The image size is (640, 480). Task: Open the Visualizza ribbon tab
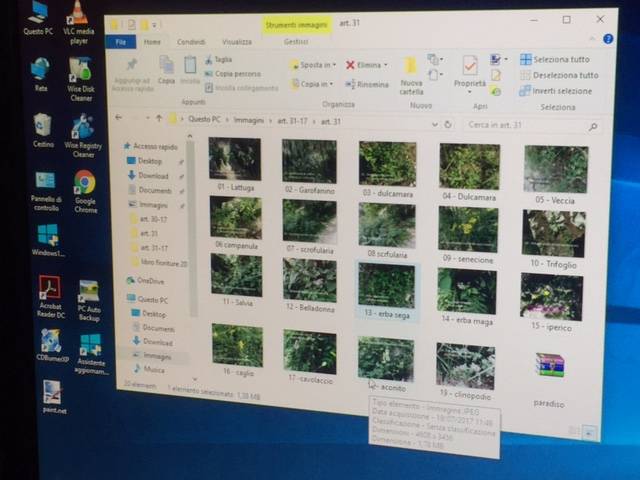(x=237, y=42)
